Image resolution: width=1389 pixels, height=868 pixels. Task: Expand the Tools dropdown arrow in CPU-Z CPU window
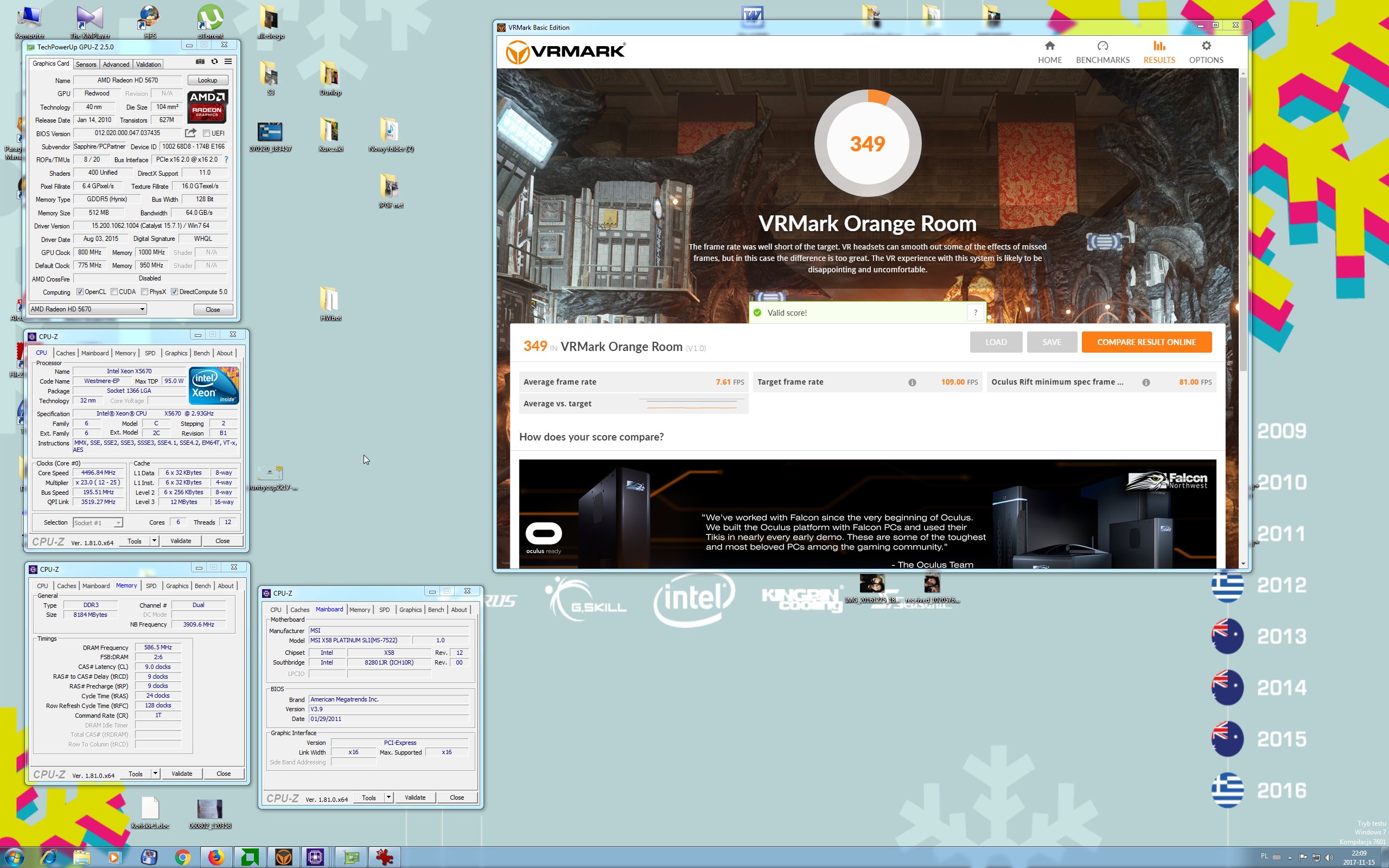(155, 541)
